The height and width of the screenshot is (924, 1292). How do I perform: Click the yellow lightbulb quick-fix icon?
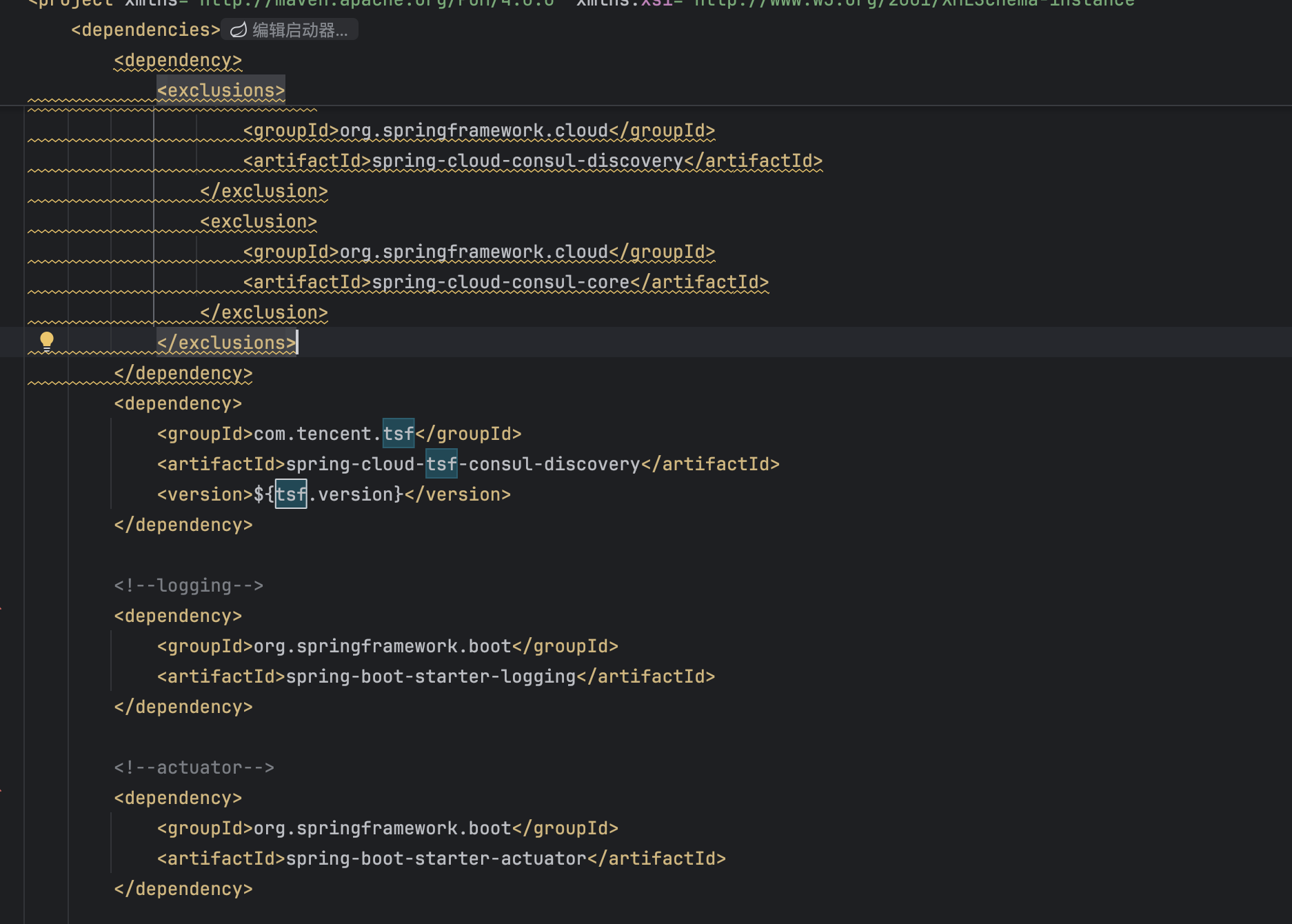tap(47, 341)
